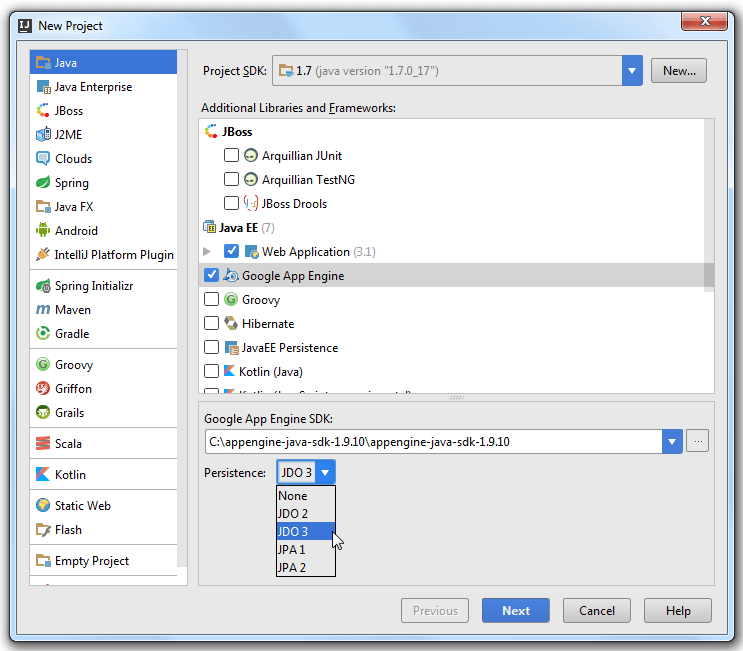Enable the Kotlin (Java) checkbox

tap(211, 371)
